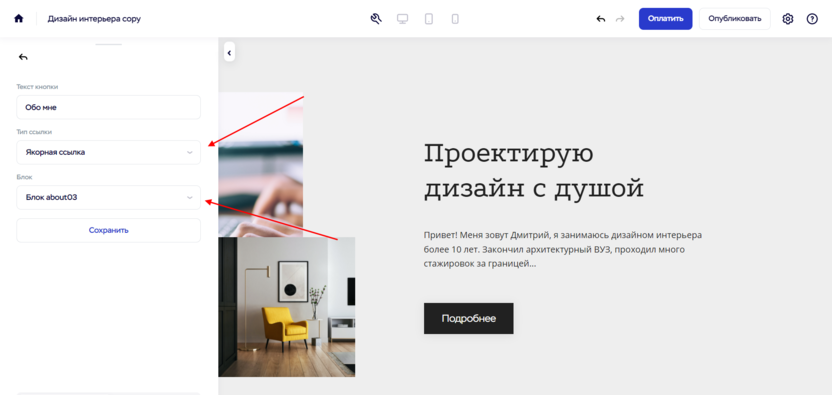The width and height of the screenshot is (832, 395).
Task: Edit the Текст кнопки input field
Action: tap(108, 107)
